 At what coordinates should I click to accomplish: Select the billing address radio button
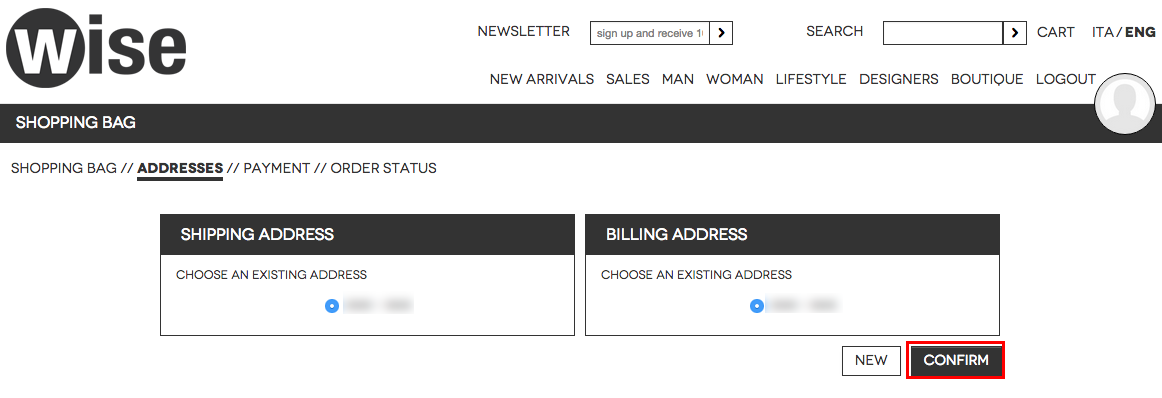[757, 305]
